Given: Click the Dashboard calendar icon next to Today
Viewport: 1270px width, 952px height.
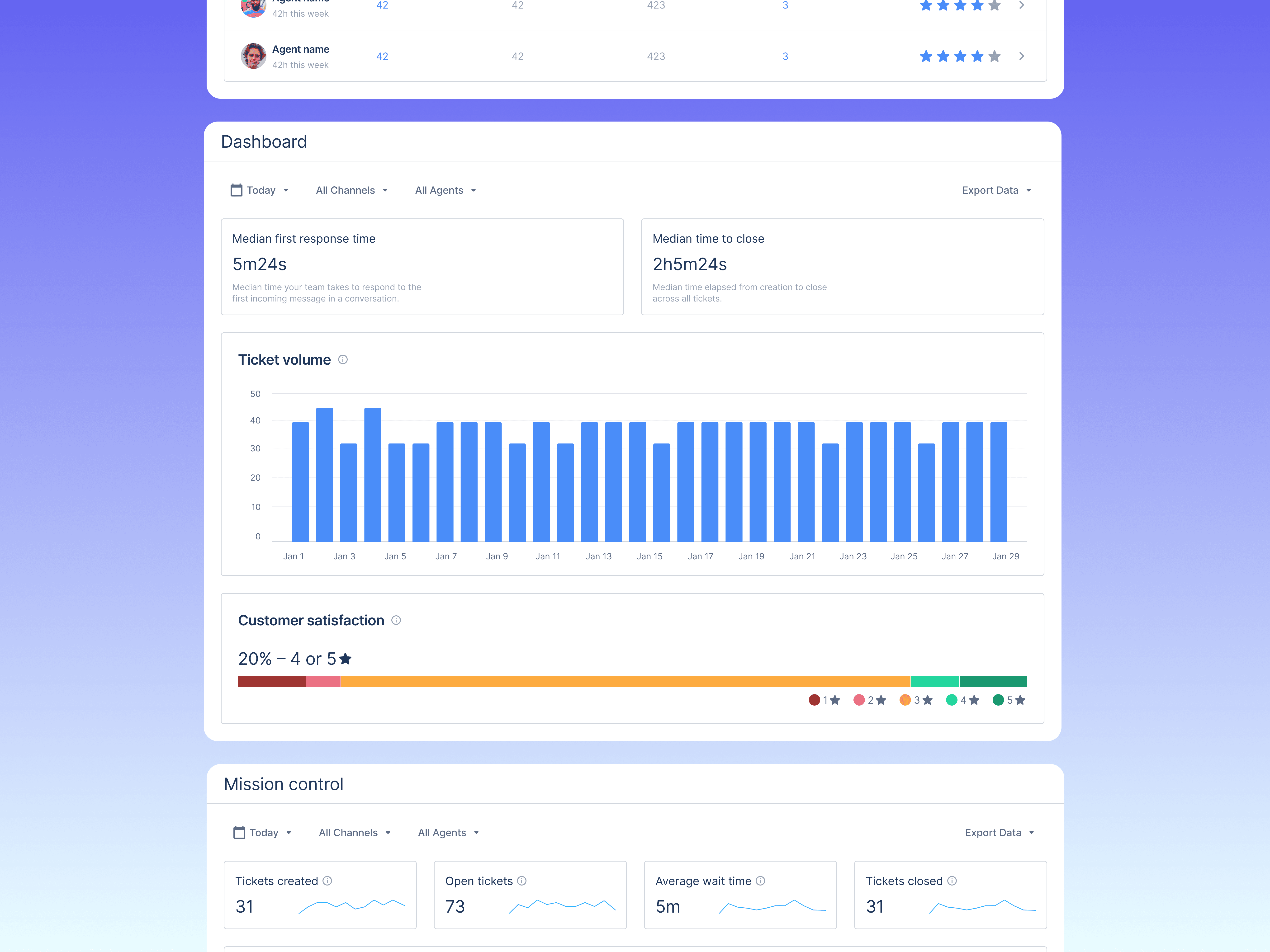Looking at the screenshot, I should 237,190.
